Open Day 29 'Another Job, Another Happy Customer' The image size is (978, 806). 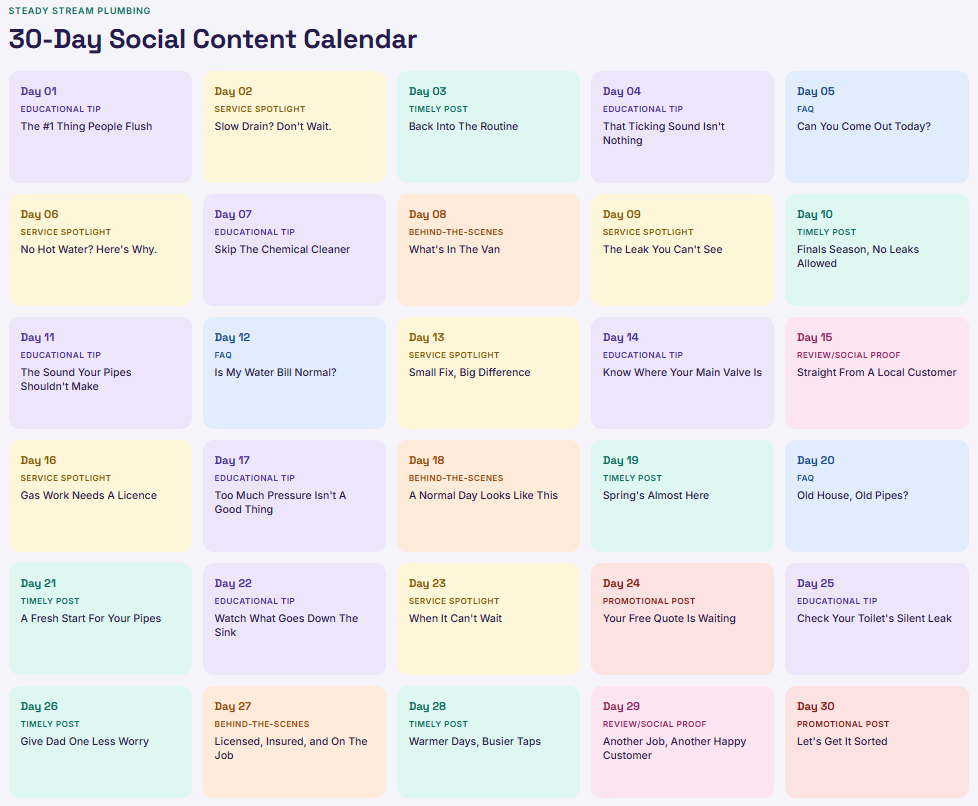682,742
